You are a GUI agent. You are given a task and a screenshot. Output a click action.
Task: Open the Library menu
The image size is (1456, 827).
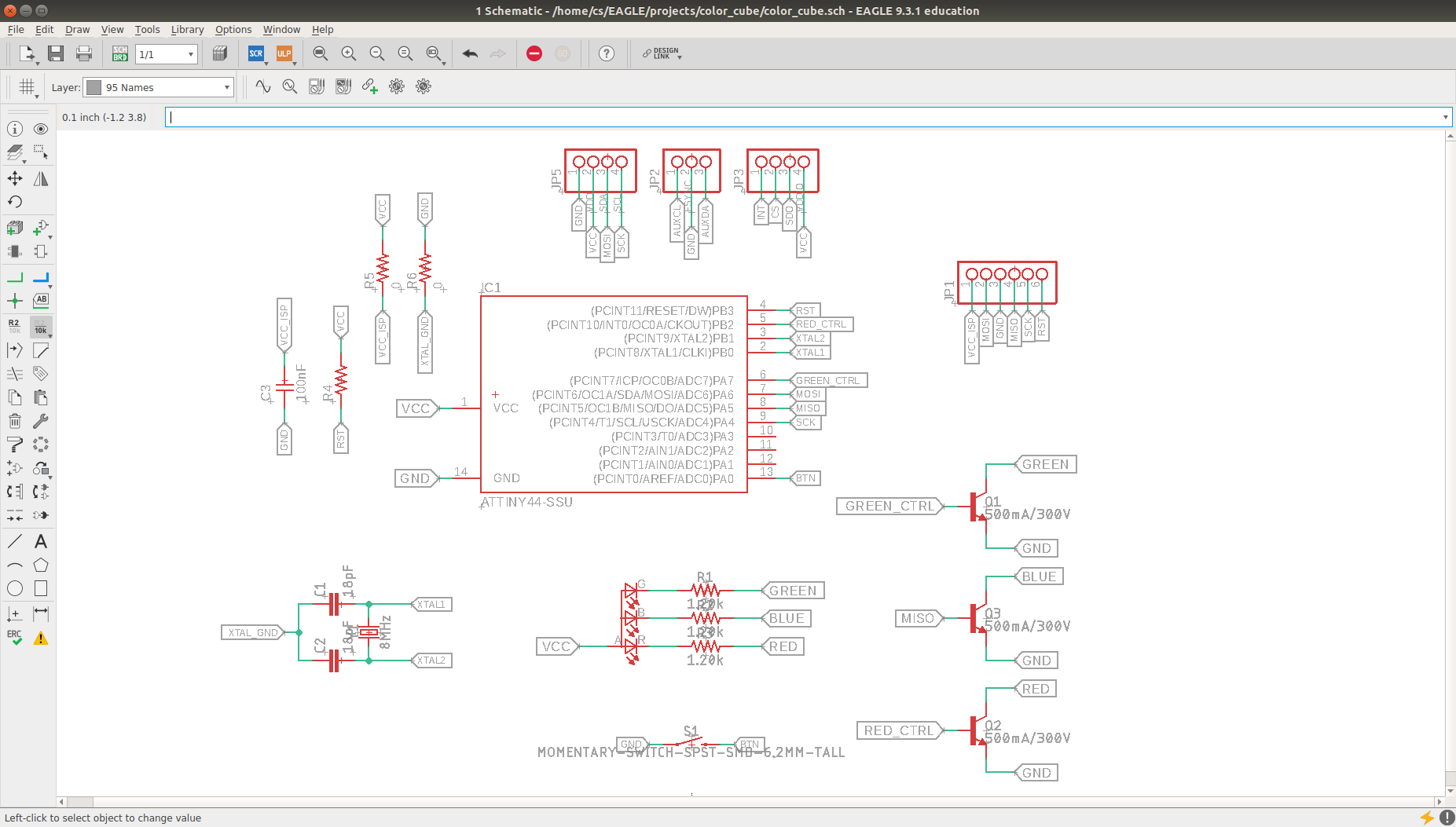pos(187,30)
